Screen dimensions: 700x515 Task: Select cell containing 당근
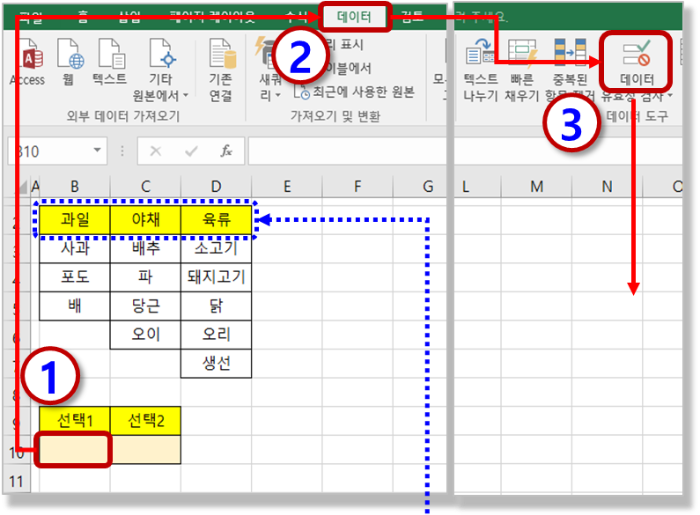[146, 306]
